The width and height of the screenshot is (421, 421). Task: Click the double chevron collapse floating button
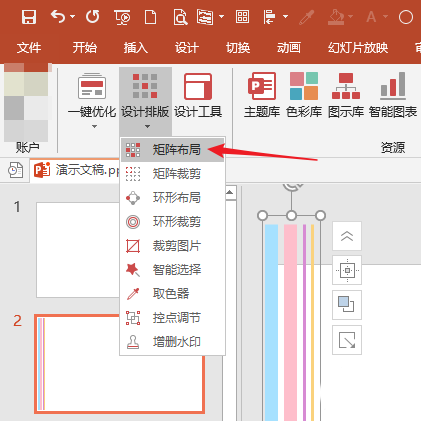point(347,236)
